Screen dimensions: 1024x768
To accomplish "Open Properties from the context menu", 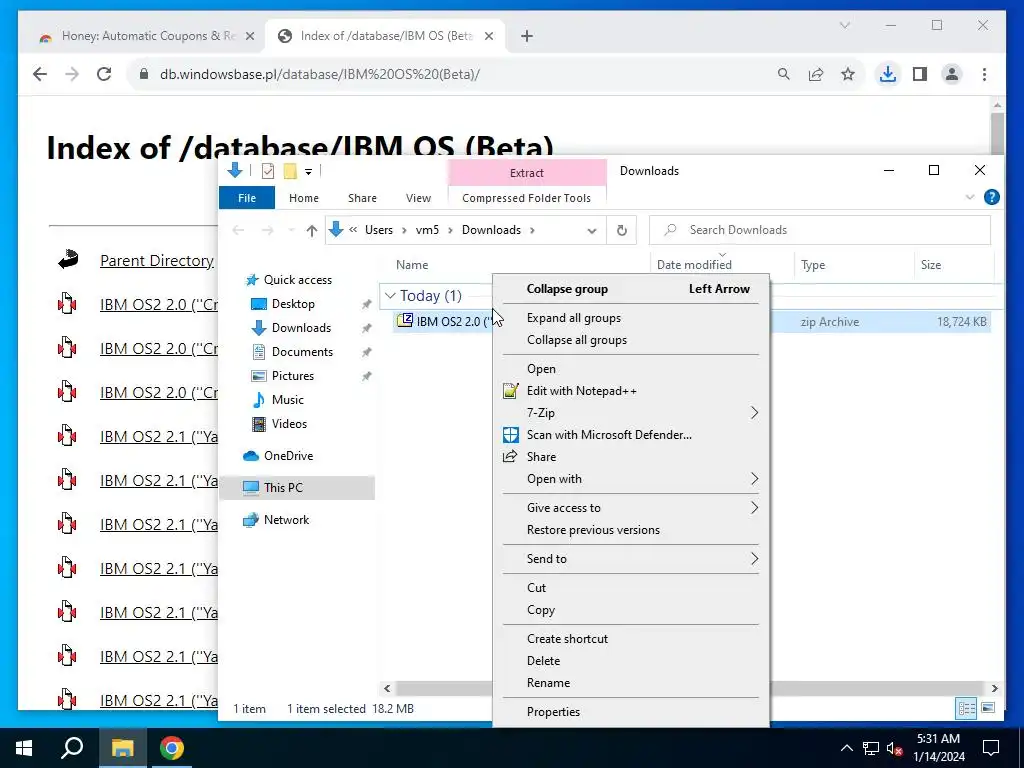I will tap(631, 712).
